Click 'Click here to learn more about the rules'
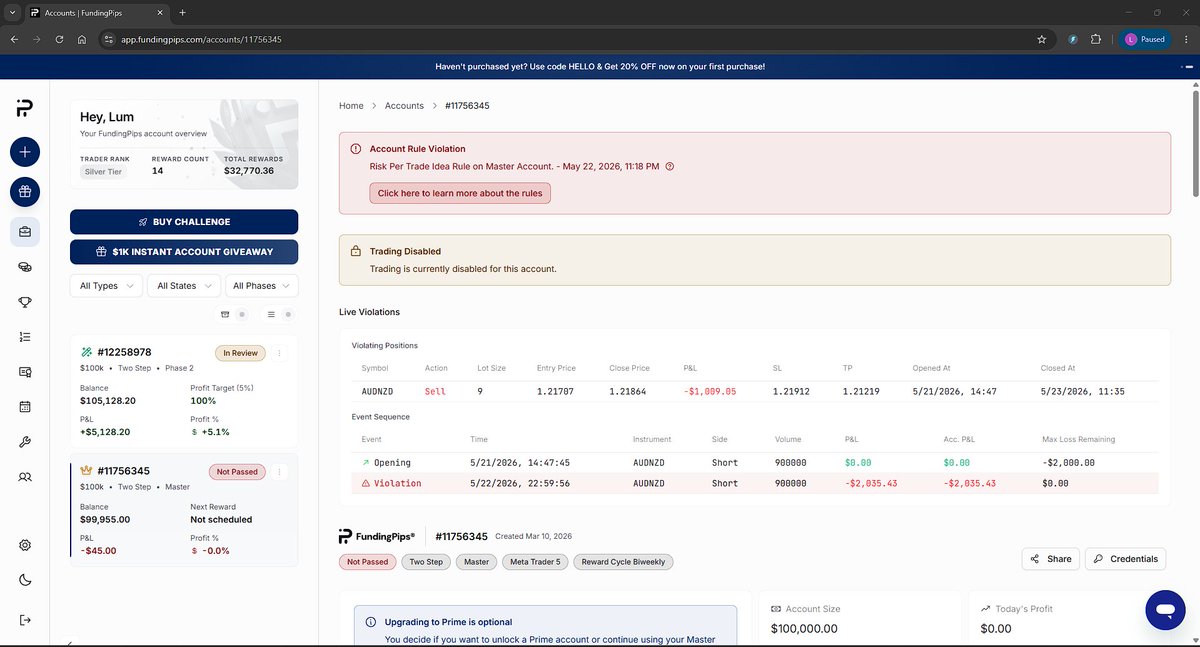Image resolution: width=1200 pixels, height=647 pixels. click(x=460, y=193)
